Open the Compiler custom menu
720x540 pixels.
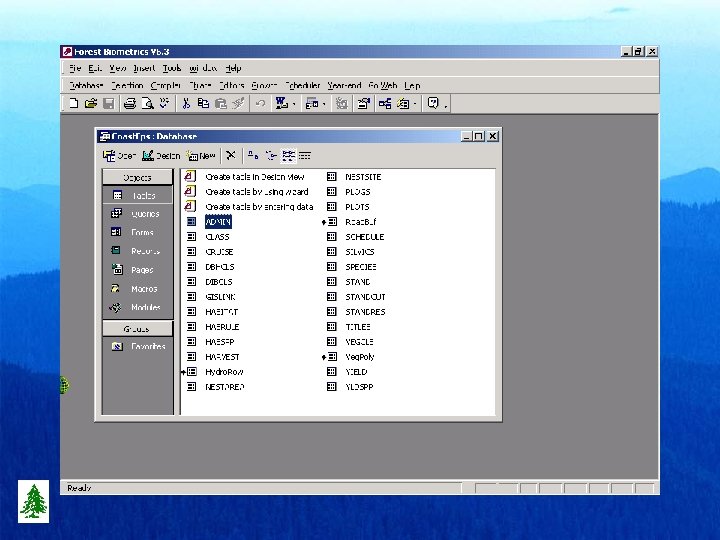click(166, 85)
